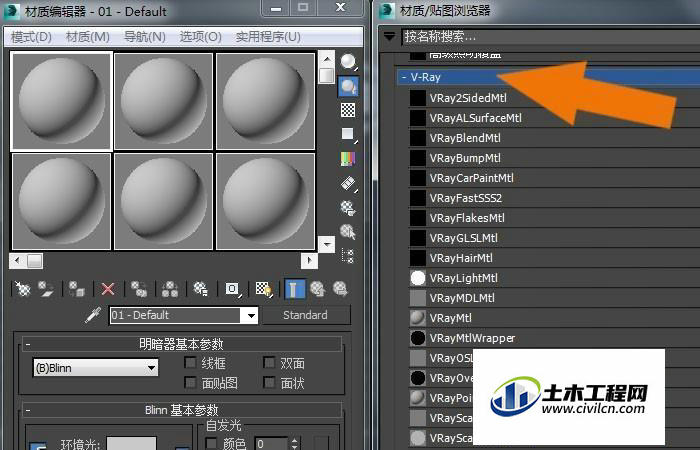Click the Material ID Channel icon
700x450 pixels.
click(x=233, y=289)
